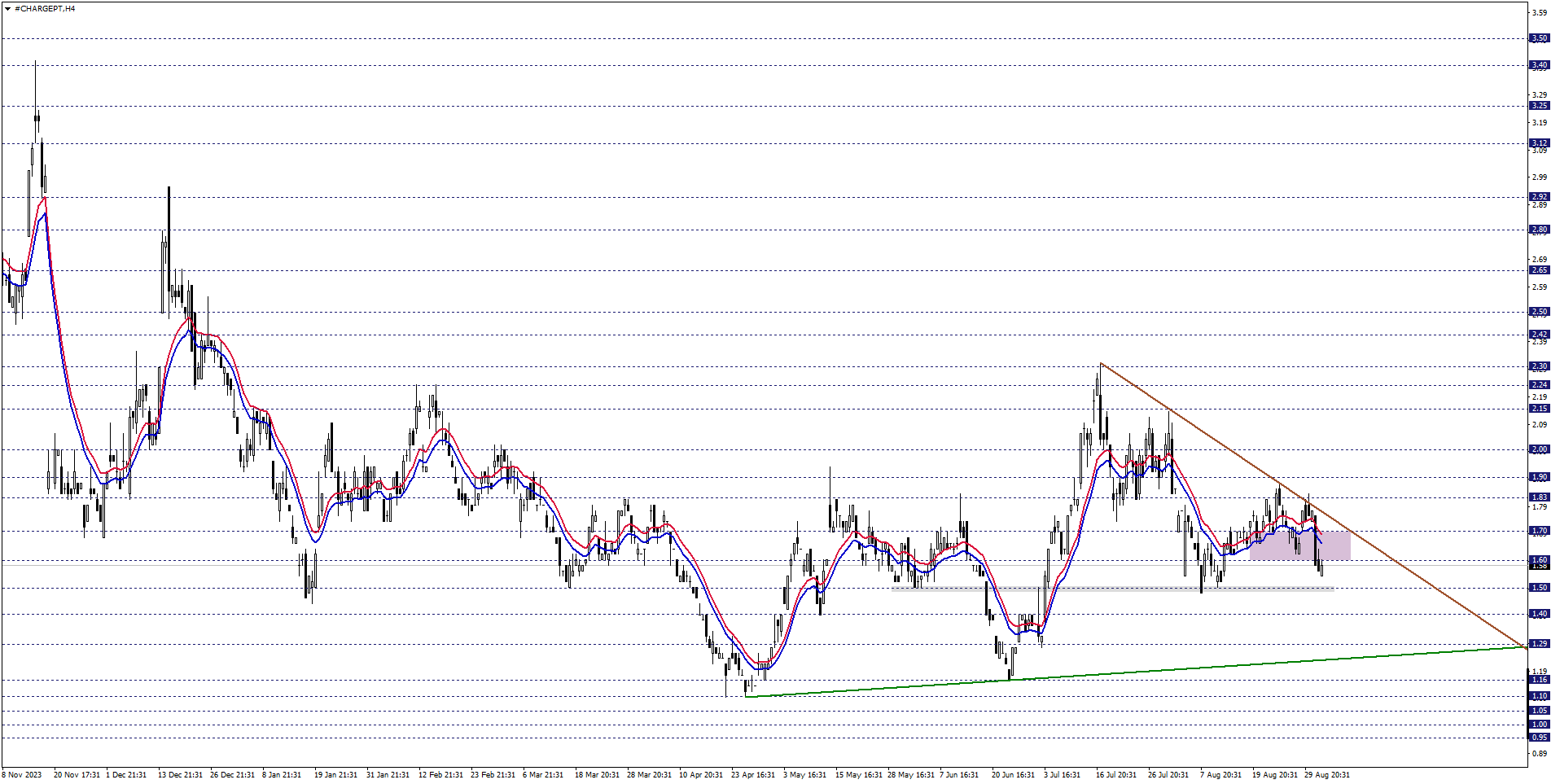Click the 1.05 price level label
The width and height of the screenshot is (1560, 784).
pos(1539,711)
